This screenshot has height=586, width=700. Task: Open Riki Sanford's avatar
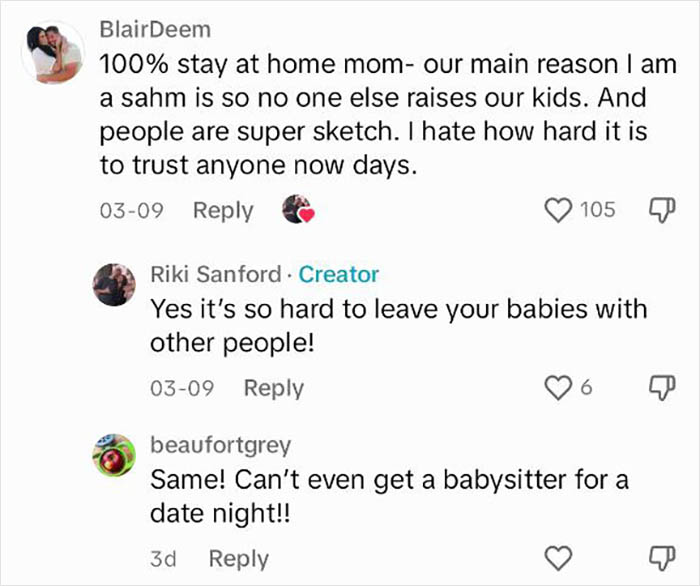coord(115,285)
